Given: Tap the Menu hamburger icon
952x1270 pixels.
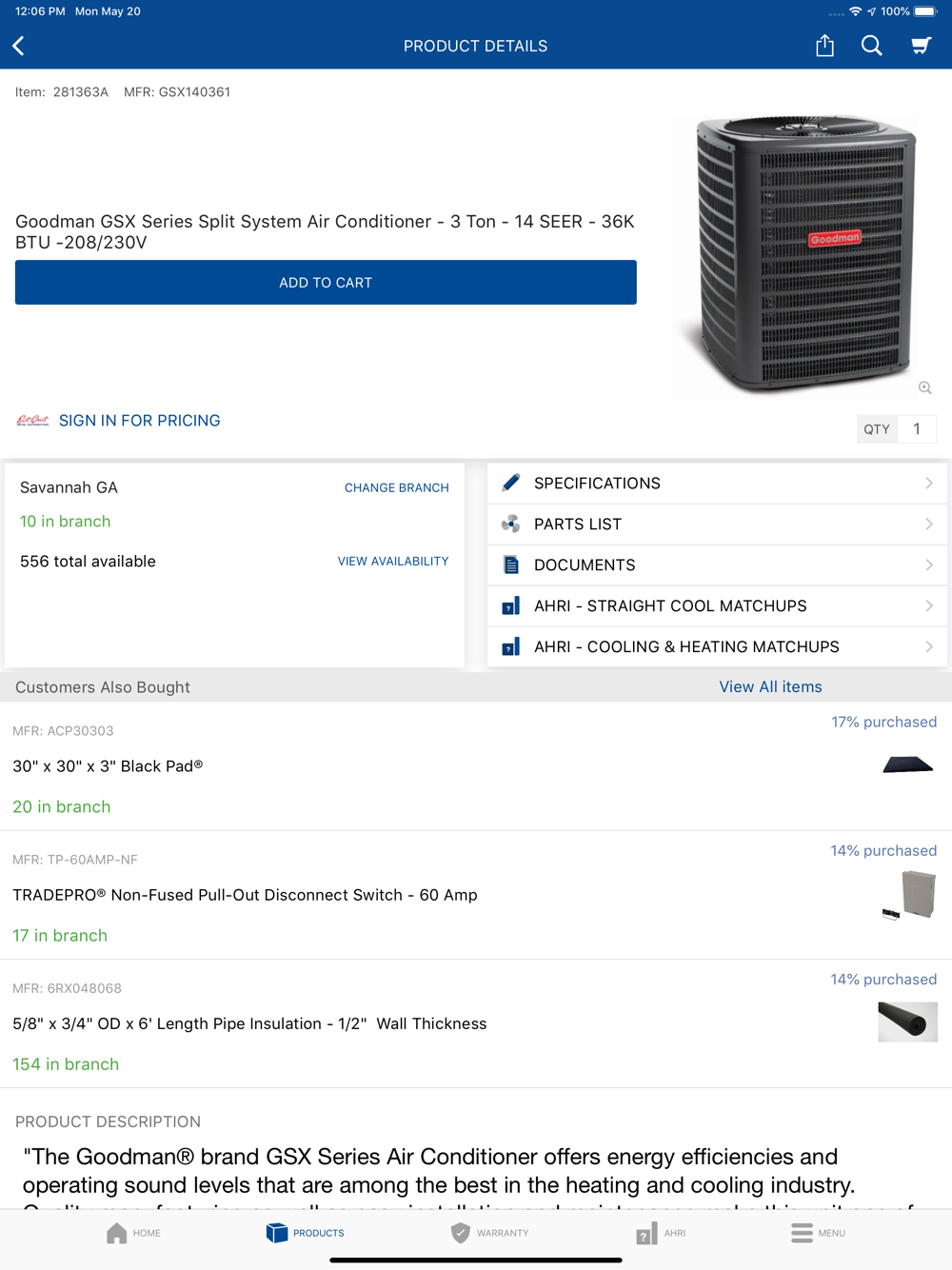Looking at the screenshot, I should [802, 1233].
